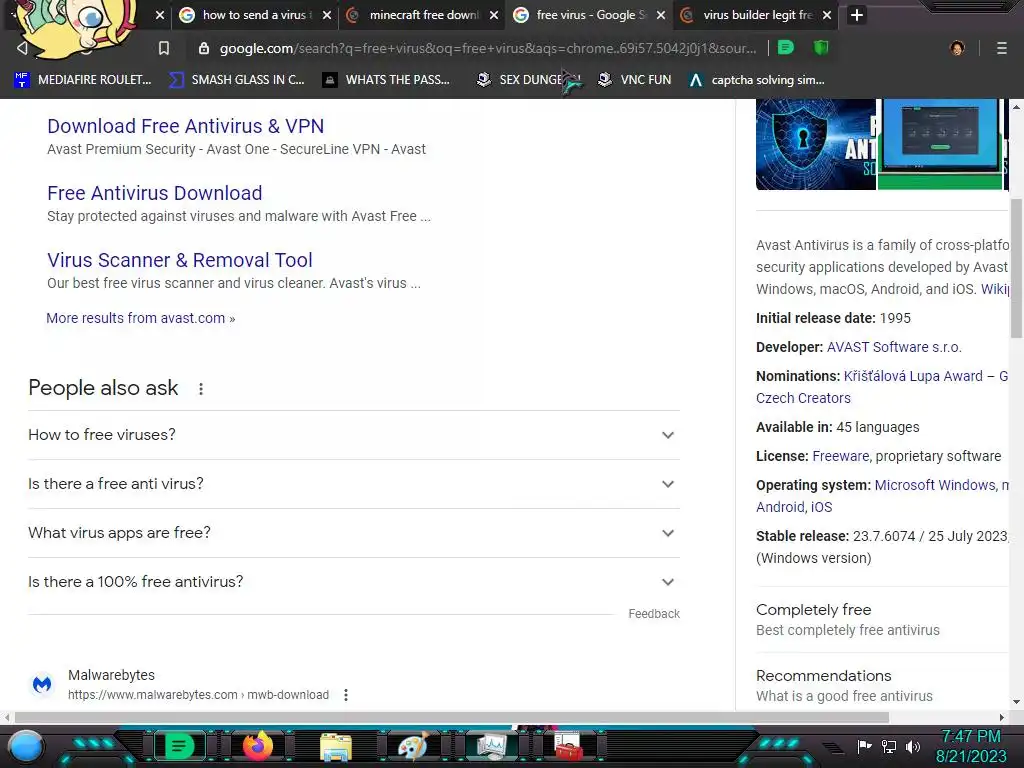Go back with the browser back arrow
1024x768 pixels.
[22, 48]
